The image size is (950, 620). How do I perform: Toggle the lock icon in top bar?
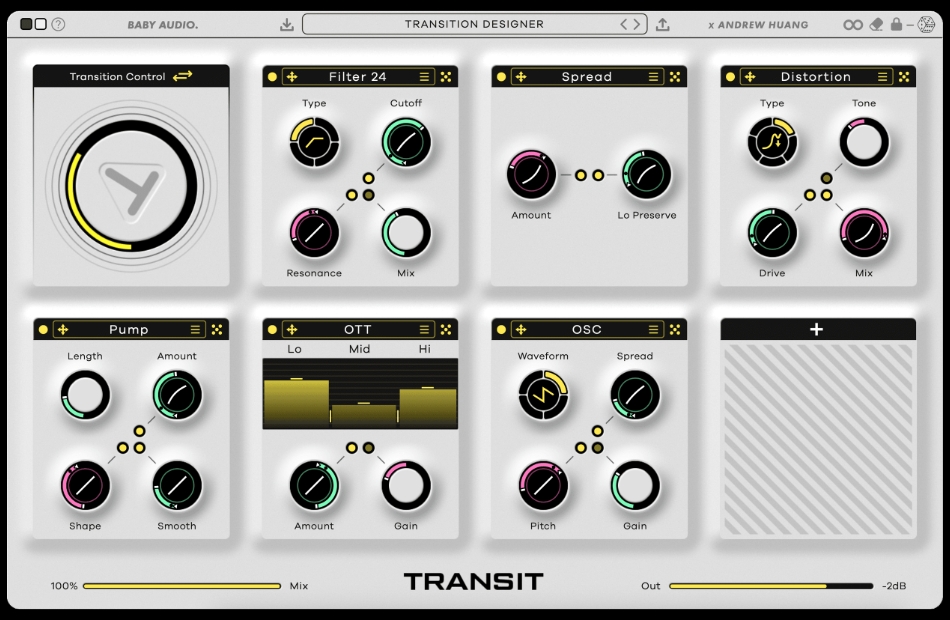[896, 24]
